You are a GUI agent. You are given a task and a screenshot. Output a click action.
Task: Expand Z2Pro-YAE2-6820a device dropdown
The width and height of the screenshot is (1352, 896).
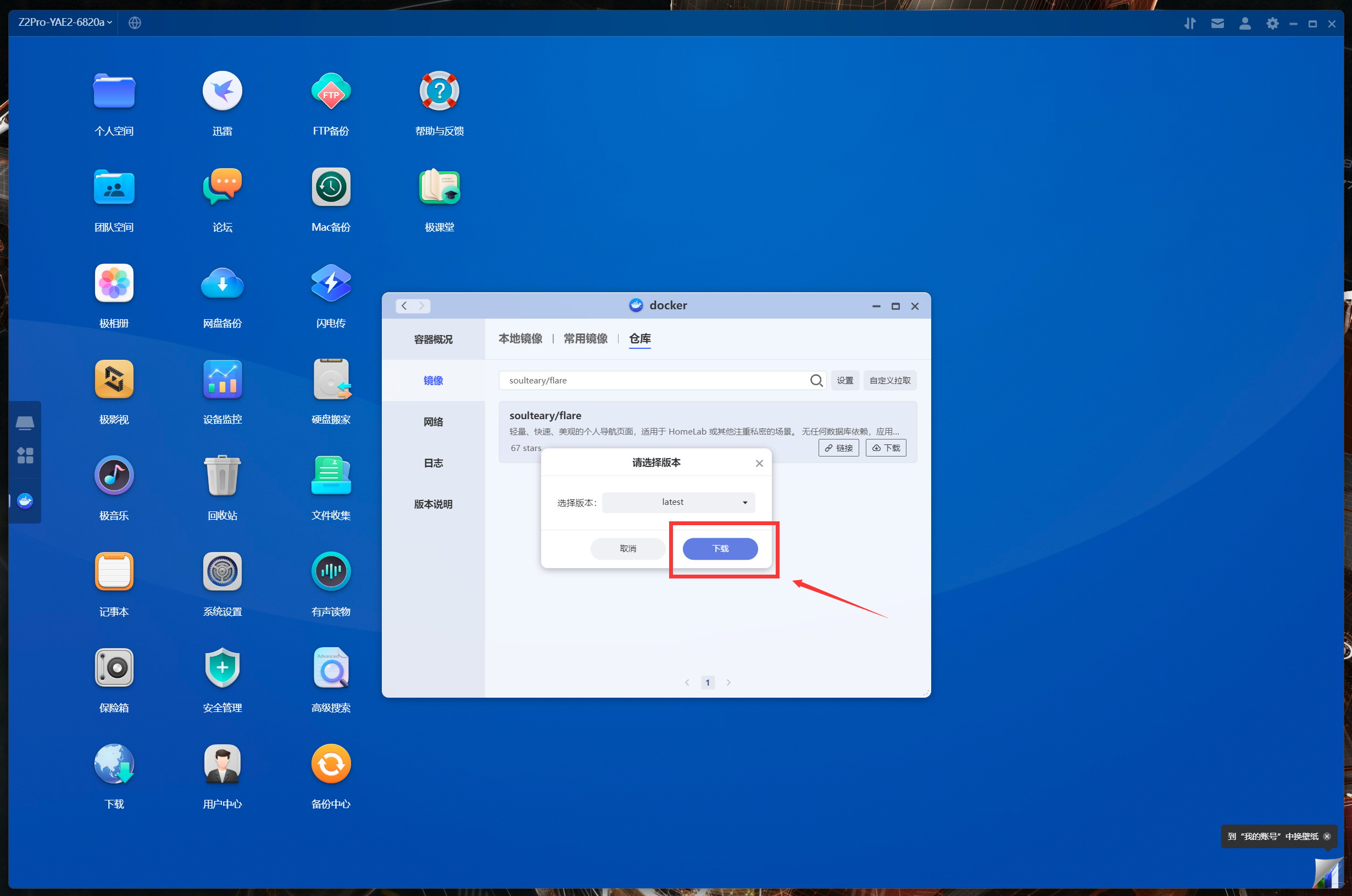click(65, 23)
